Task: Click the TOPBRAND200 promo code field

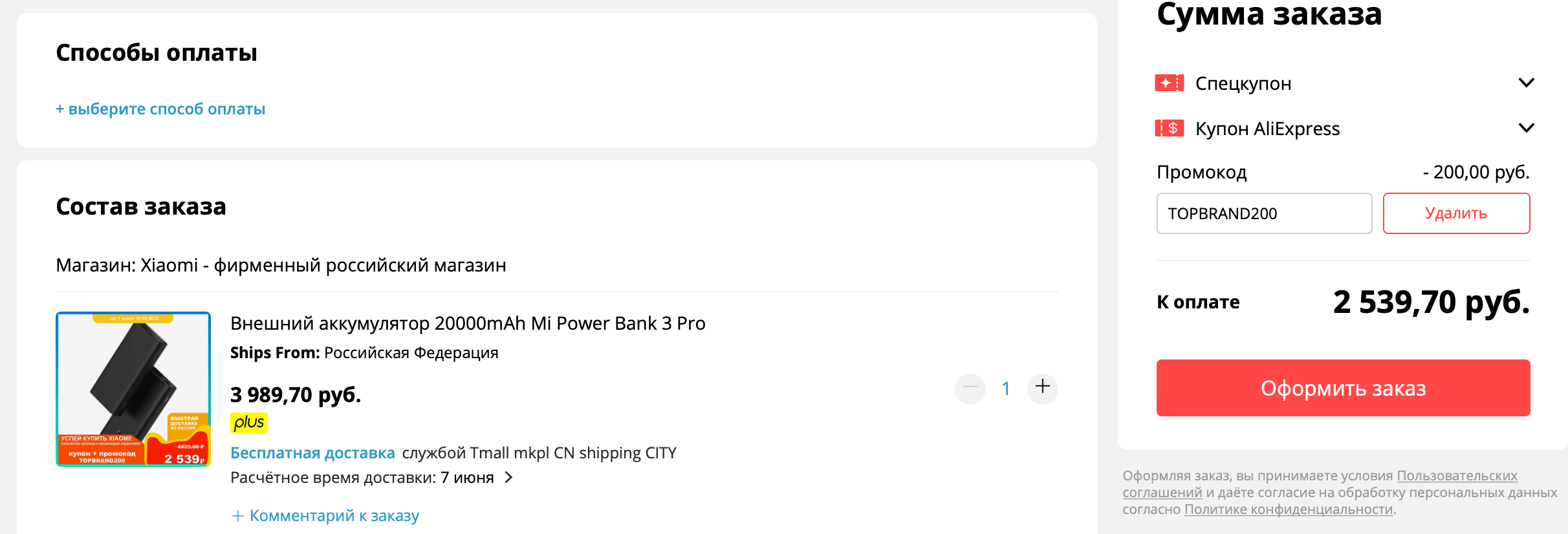Action: pyautogui.click(x=1264, y=213)
